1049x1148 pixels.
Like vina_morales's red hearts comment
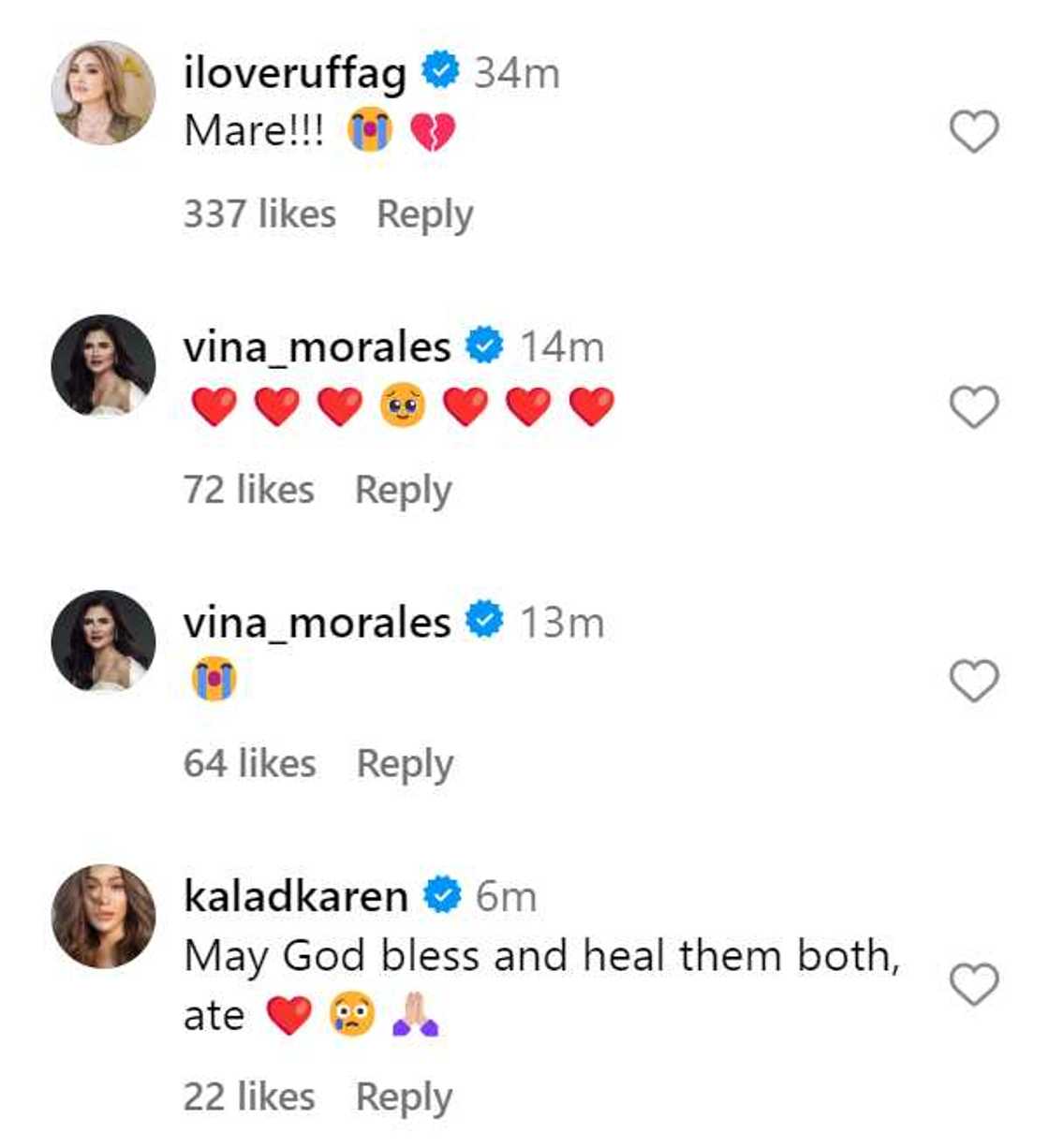coord(974,406)
